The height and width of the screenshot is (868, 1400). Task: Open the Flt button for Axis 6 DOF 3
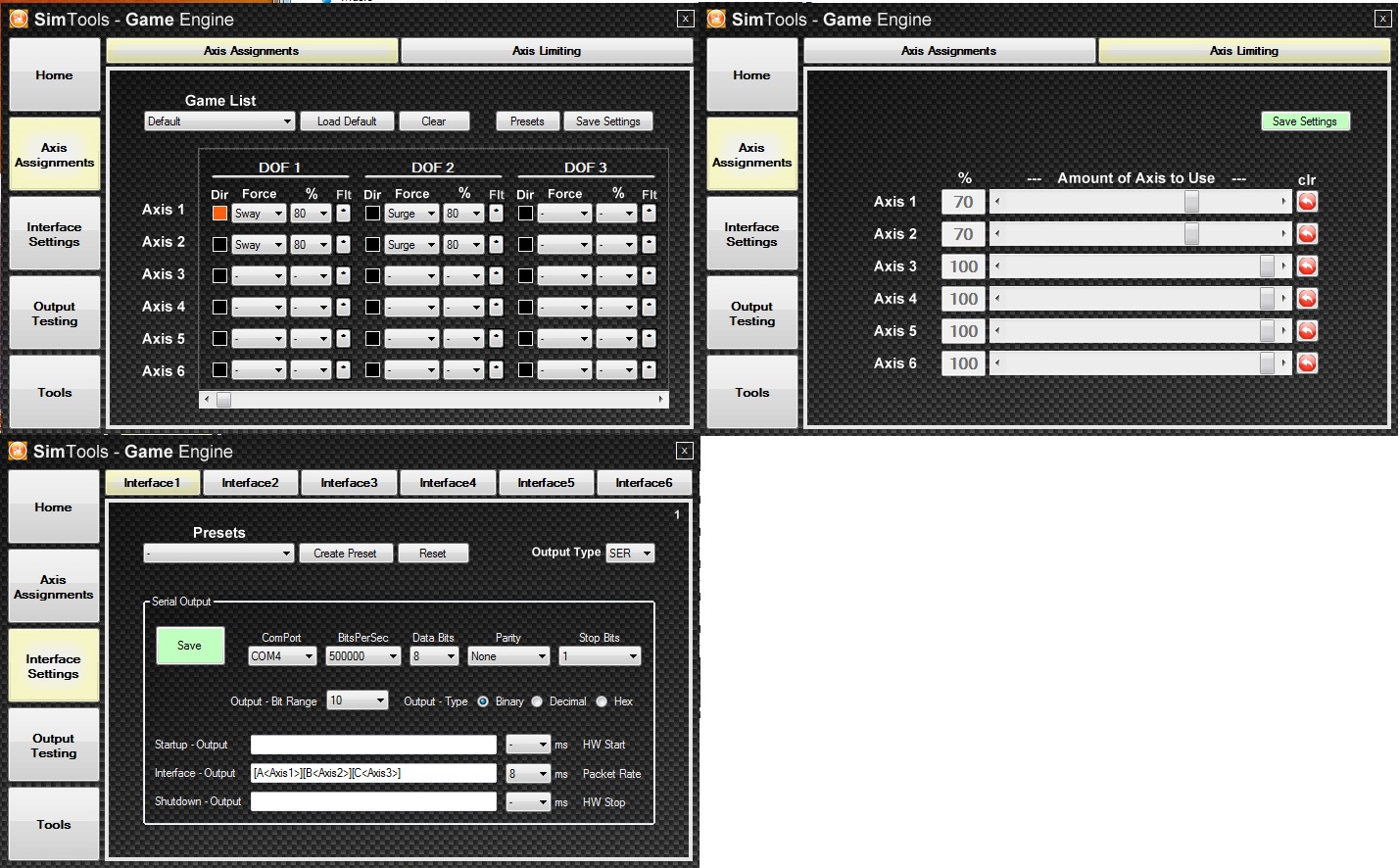click(649, 369)
